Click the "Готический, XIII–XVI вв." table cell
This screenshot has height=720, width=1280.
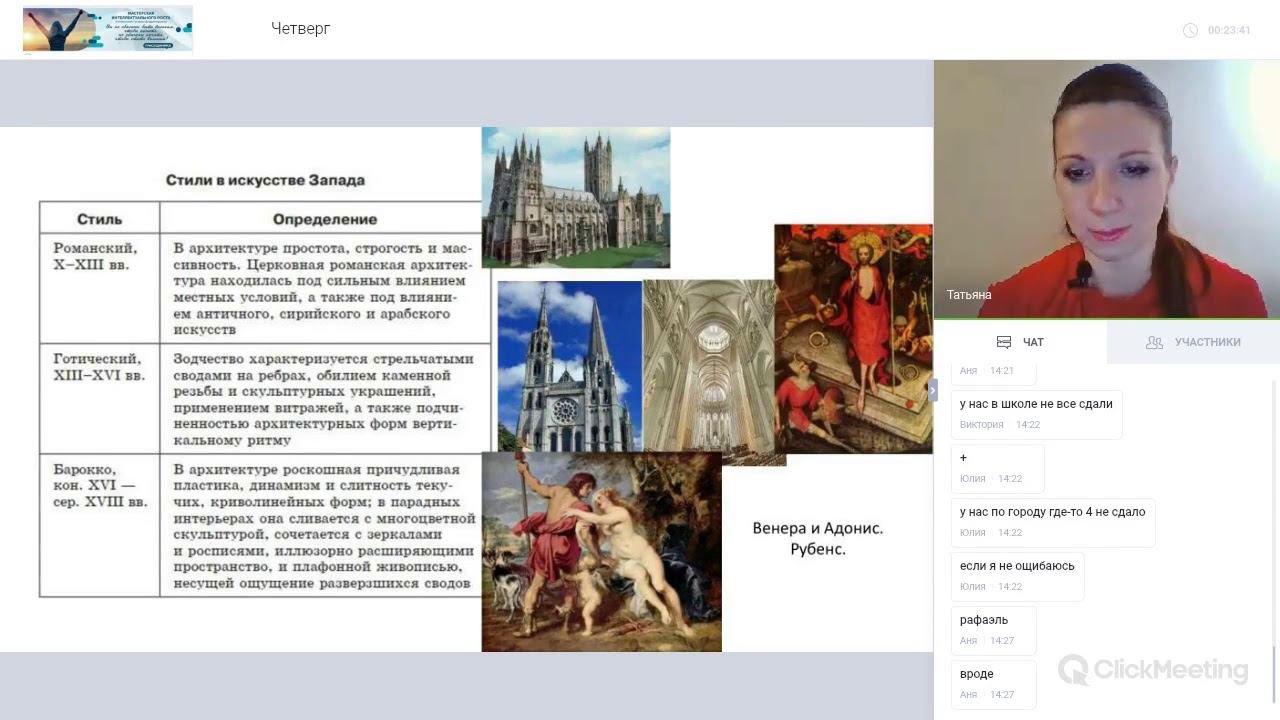click(x=100, y=399)
